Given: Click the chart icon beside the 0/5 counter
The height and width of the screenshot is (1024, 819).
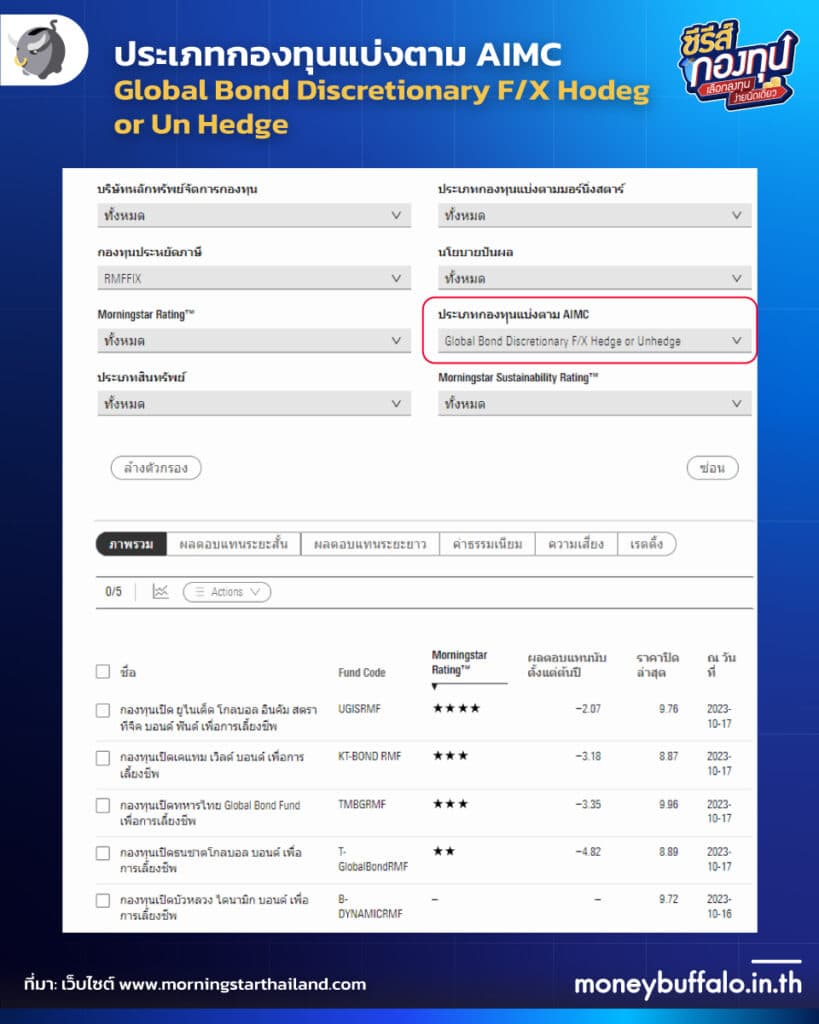Looking at the screenshot, I should 160,592.
